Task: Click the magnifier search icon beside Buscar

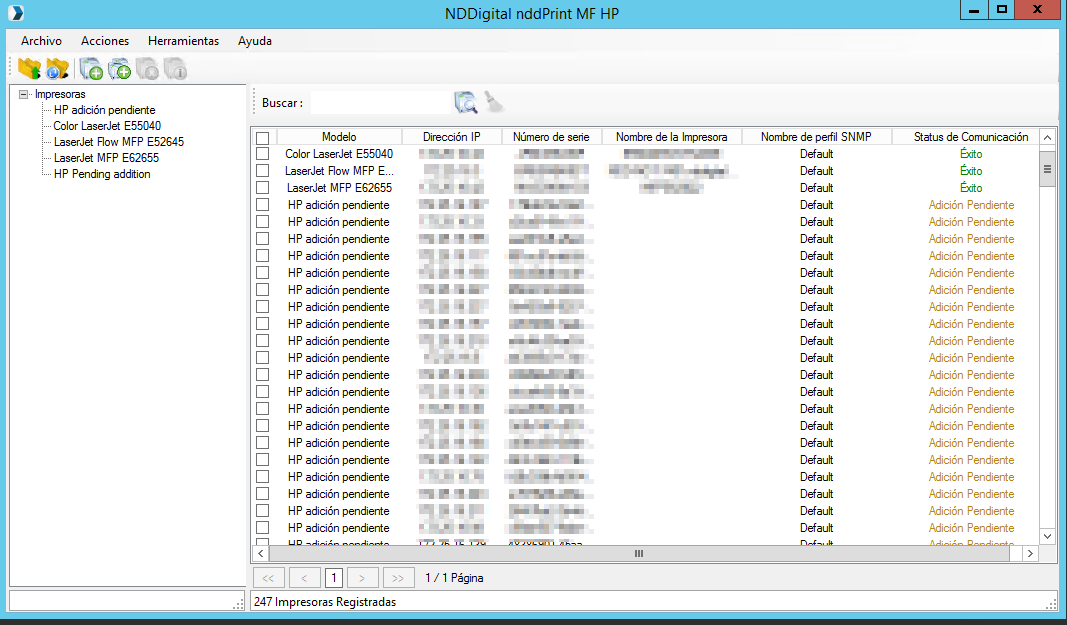Action: [466, 102]
